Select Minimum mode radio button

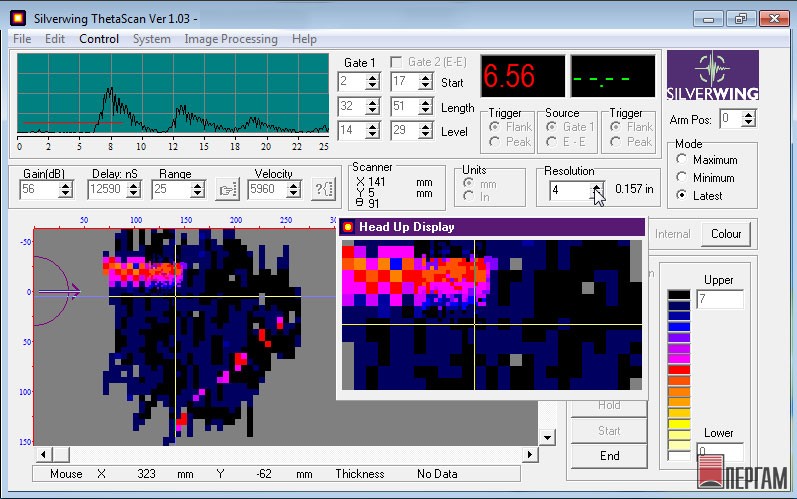(x=683, y=178)
